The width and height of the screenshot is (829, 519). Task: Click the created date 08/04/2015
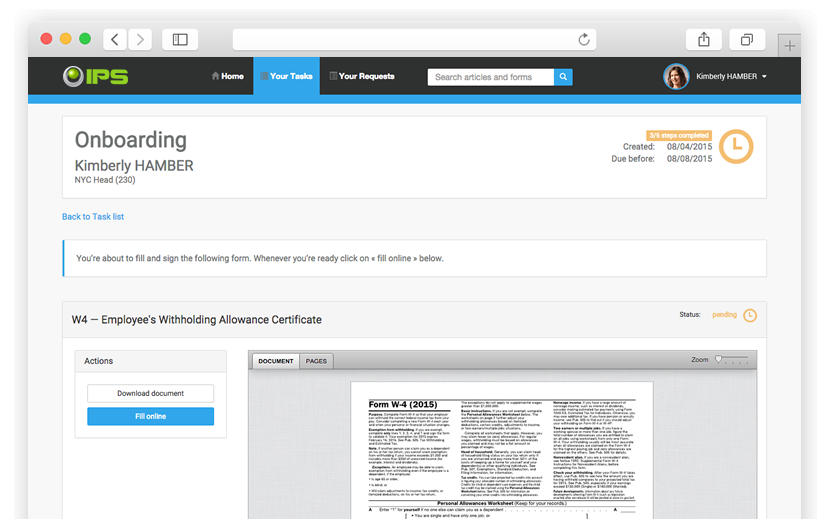[x=689, y=146]
